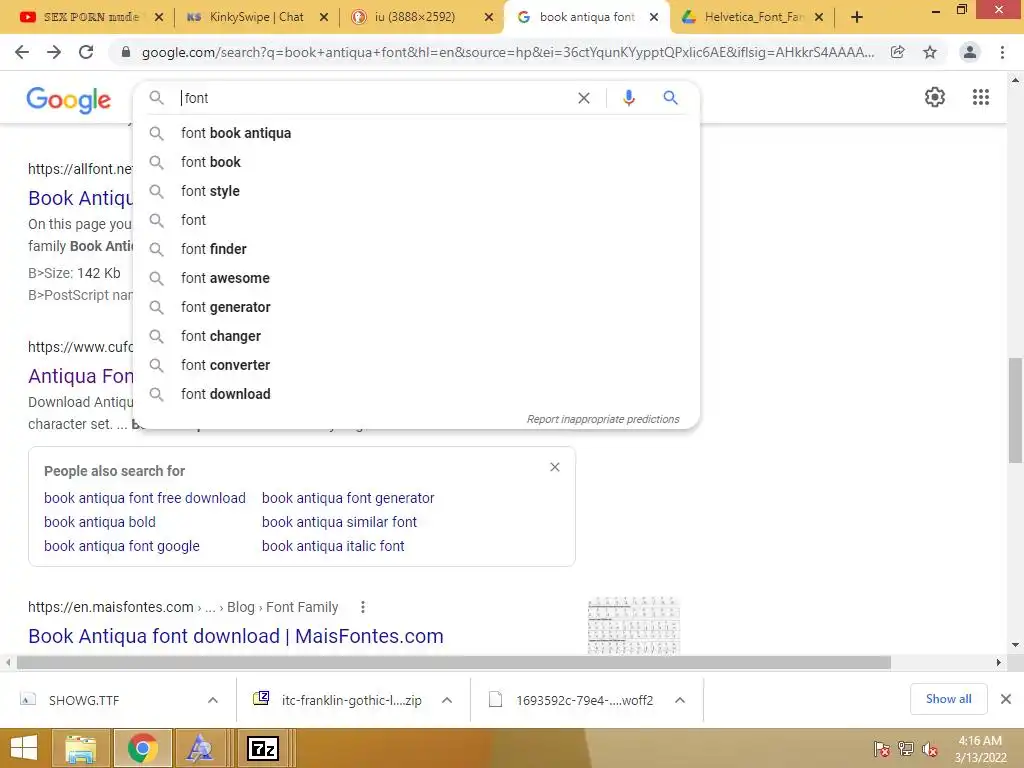Click the horizontal scrollbar thumb
Image resolution: width=1024 pixels, height=768 pixels.
pyautogui.click(x=454, y=663)
